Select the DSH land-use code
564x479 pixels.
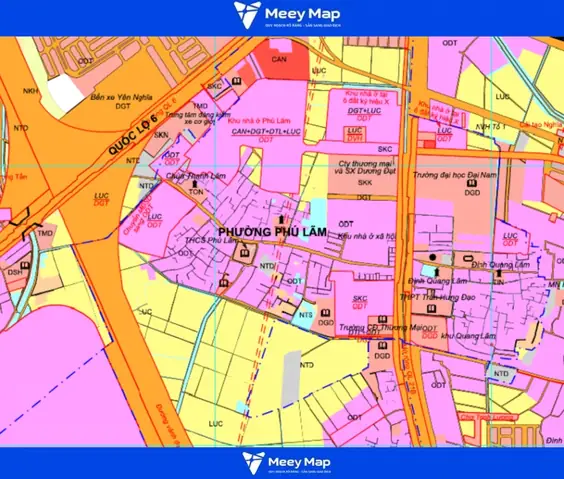15,272
